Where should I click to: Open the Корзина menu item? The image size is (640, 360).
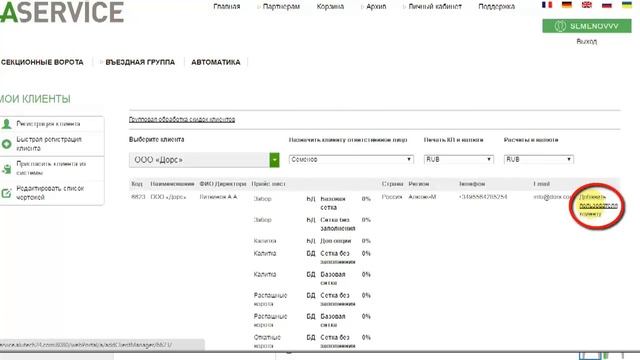pos(330,7)
